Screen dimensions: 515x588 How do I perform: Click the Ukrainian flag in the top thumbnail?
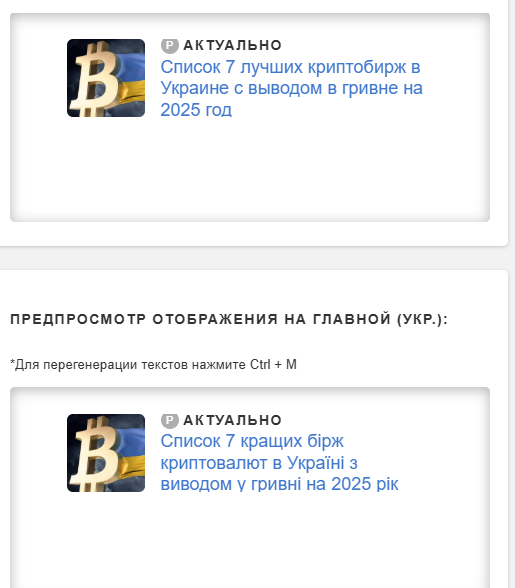point(129,79)
